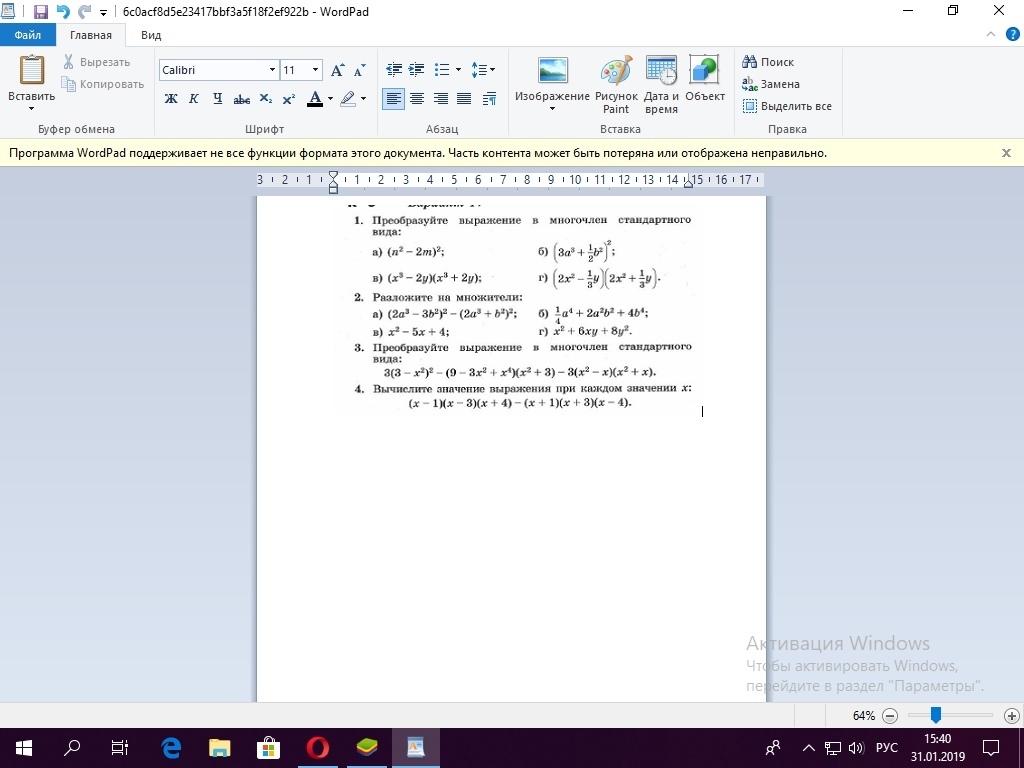Open the Windows Start menu
Screen dimensions: 1024x768
[x=24, y=748]
